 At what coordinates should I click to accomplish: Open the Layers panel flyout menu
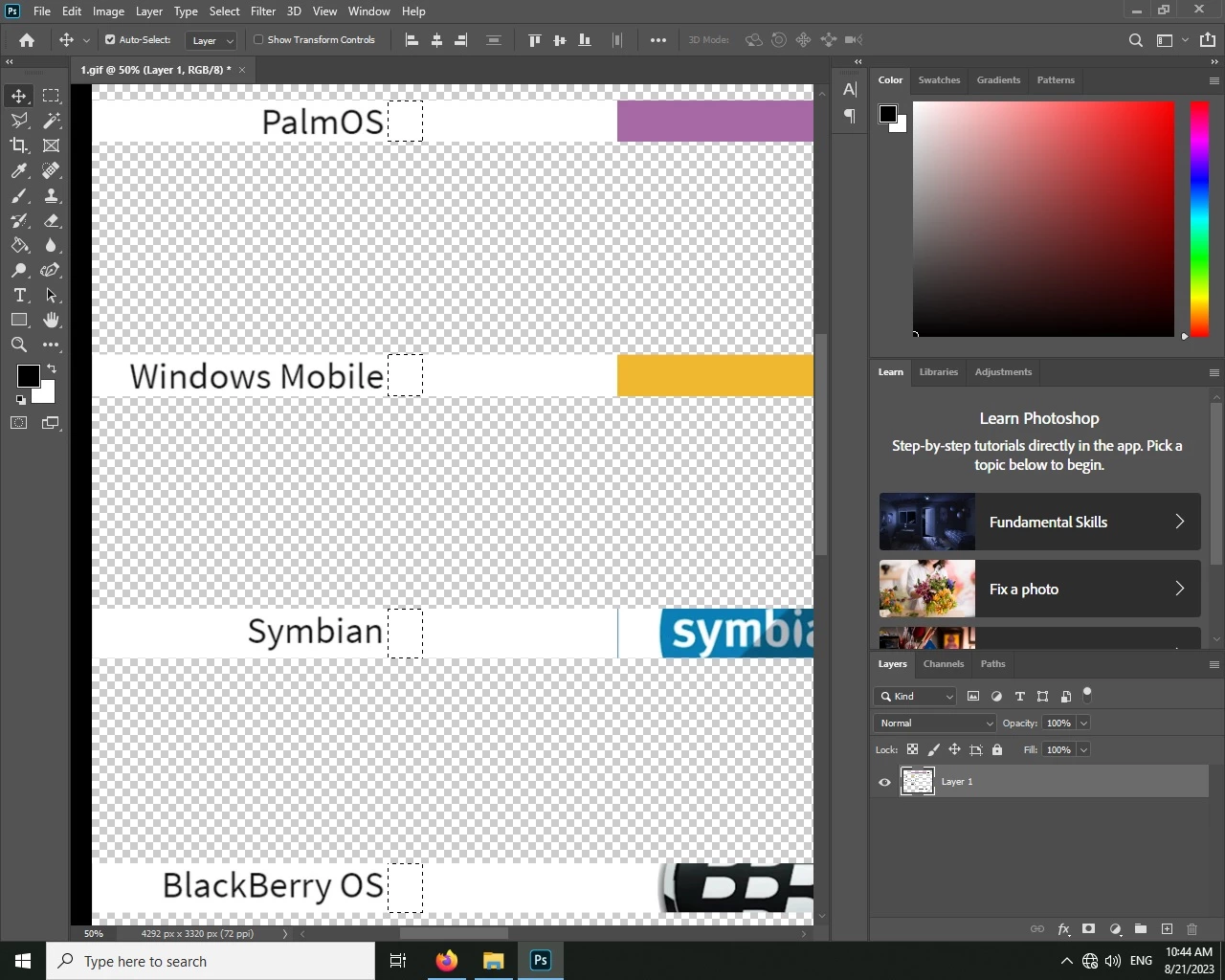coord(1214,664)
